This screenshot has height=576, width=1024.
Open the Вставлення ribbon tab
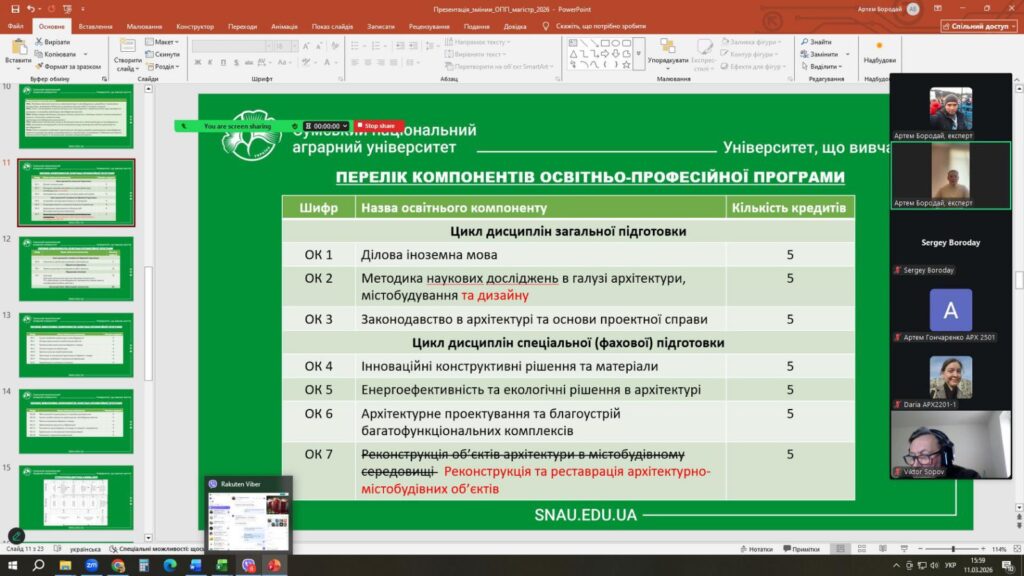pyautogui.click(x=95, y=27)
